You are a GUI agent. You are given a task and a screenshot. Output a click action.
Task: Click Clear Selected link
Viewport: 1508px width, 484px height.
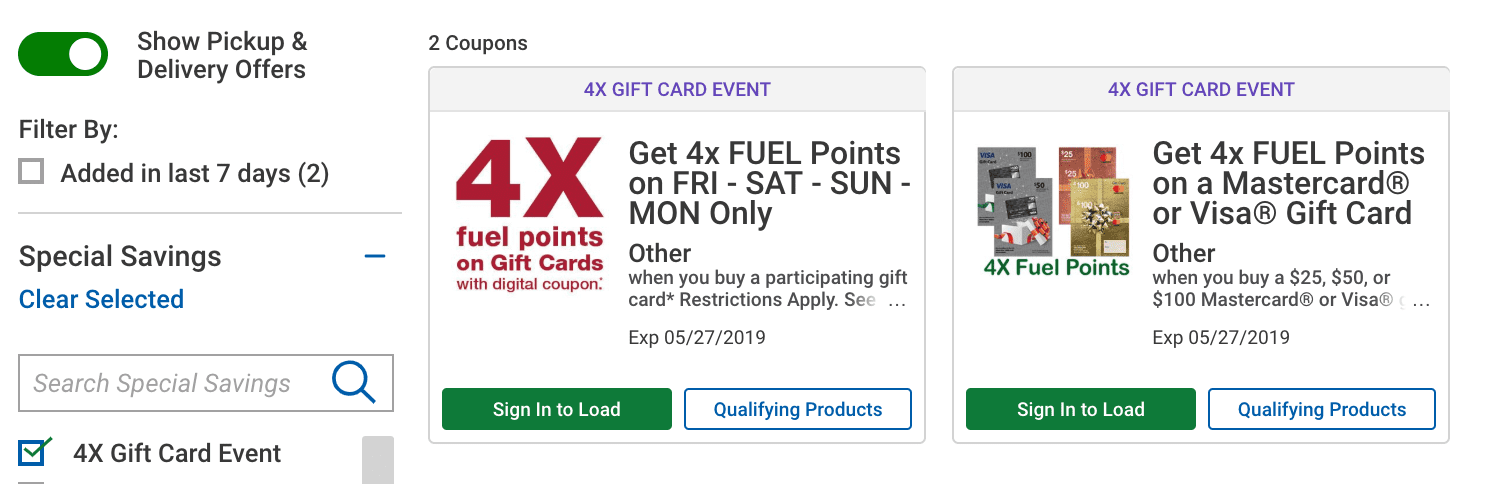click(x=101, y=299)
